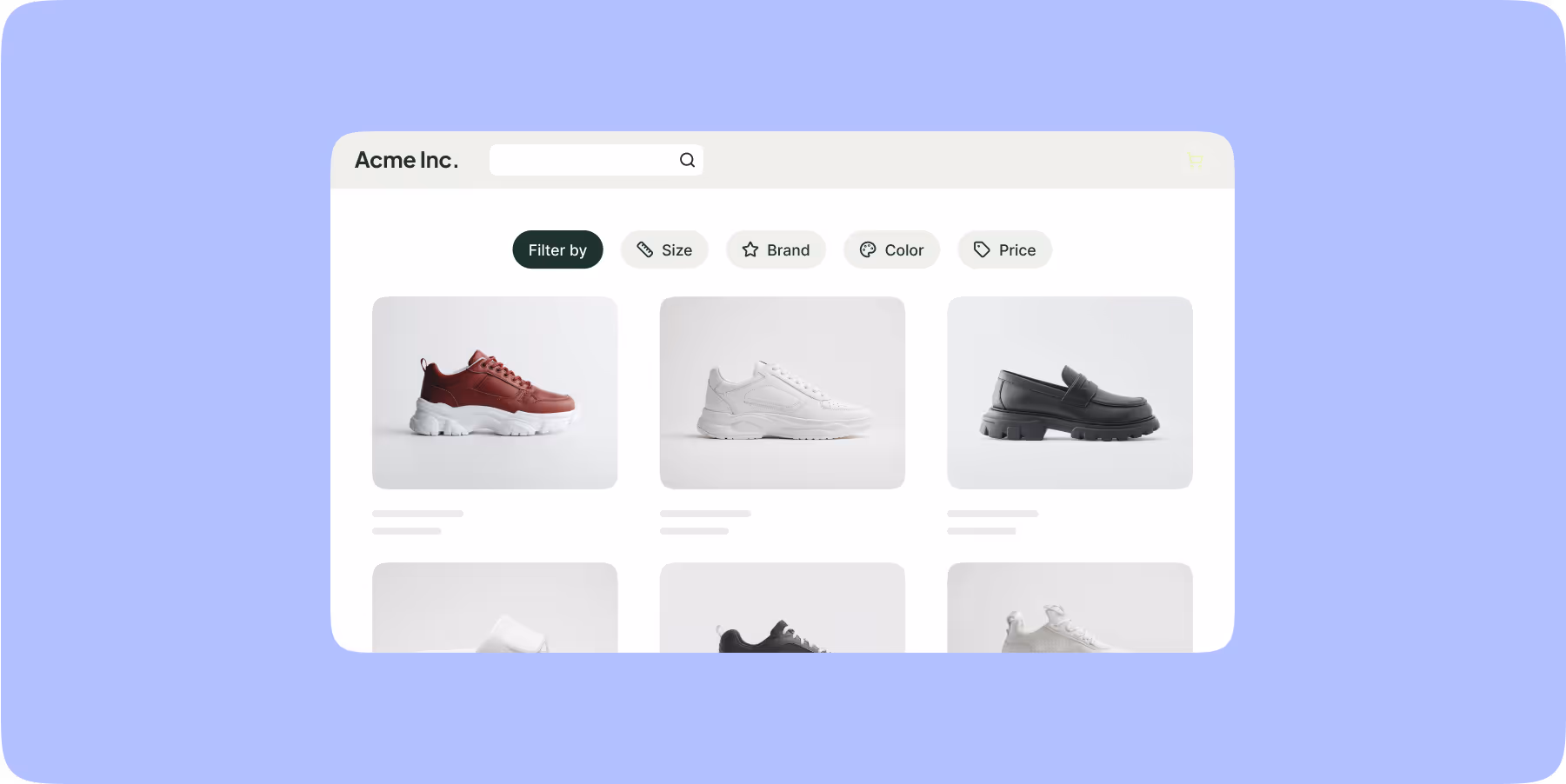The image size is (1566, 784).
Task: Click the palette icon on the Color filter
Action: coord(868,249)
